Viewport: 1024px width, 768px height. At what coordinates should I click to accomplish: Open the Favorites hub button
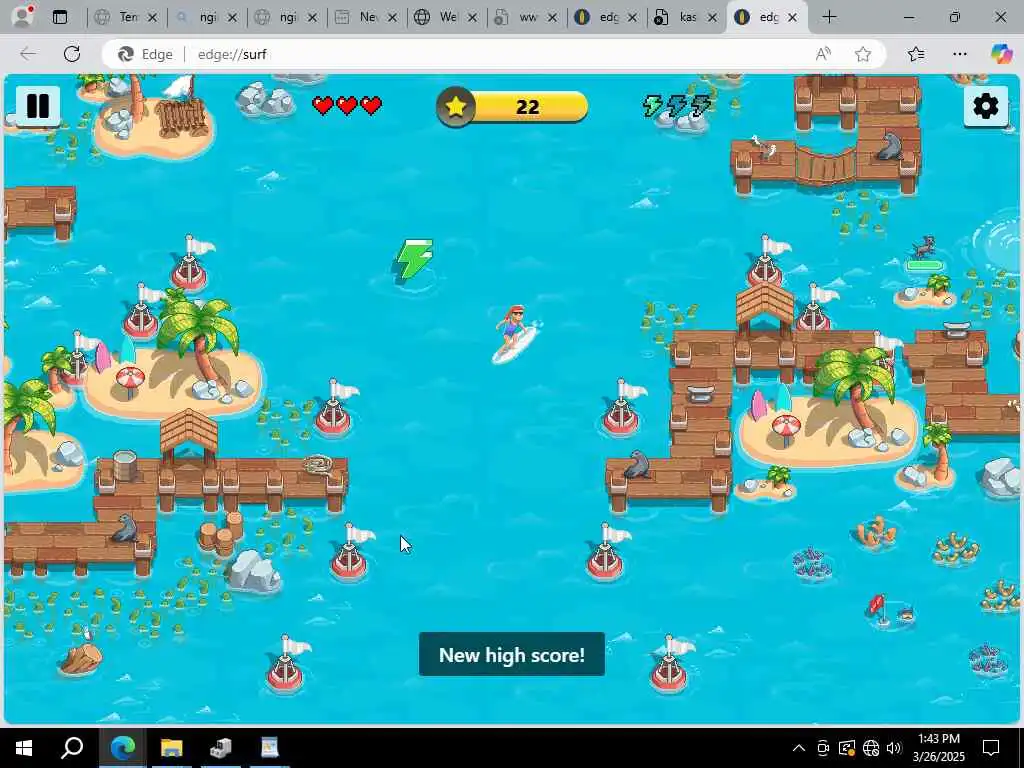click(916, 54)
